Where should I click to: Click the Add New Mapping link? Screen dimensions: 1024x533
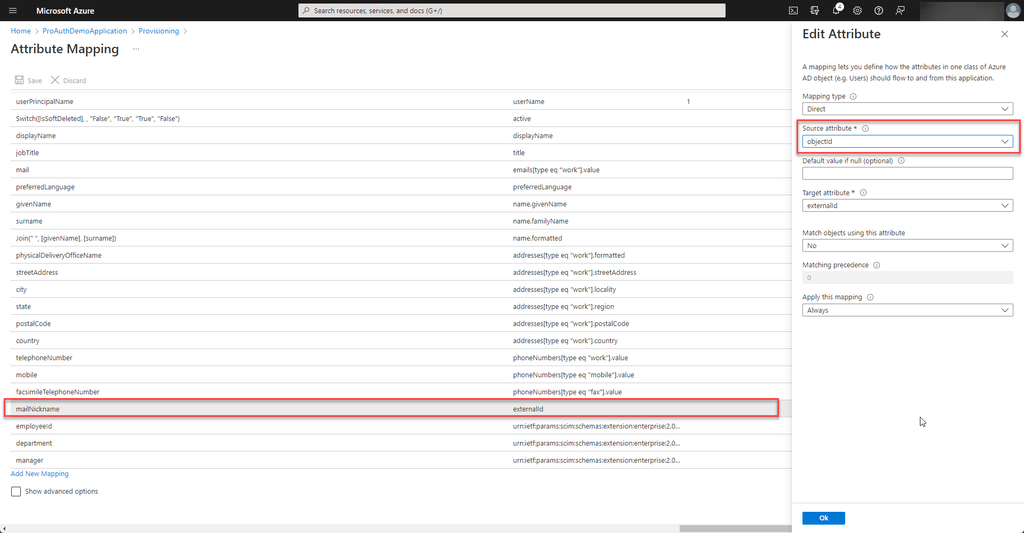coord(39,473)
